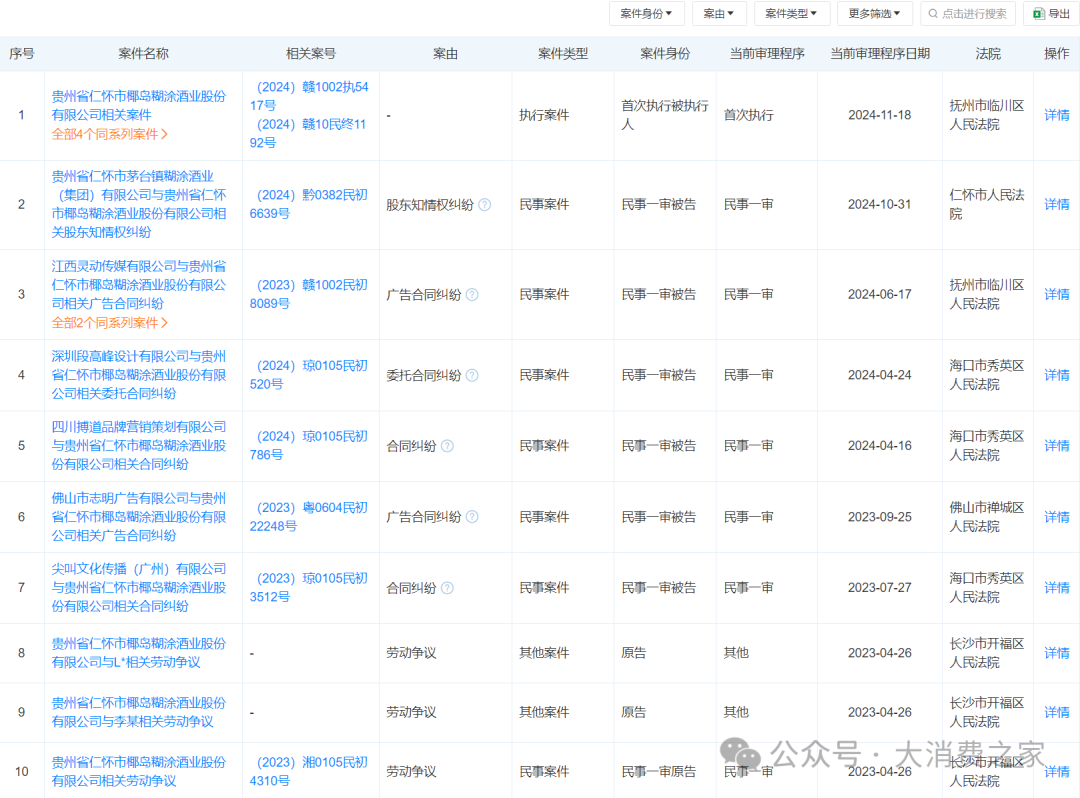Open 详情 for row 1 execution case
The width and height of the screenshot is (1080, 798).
coord(1057,115)
